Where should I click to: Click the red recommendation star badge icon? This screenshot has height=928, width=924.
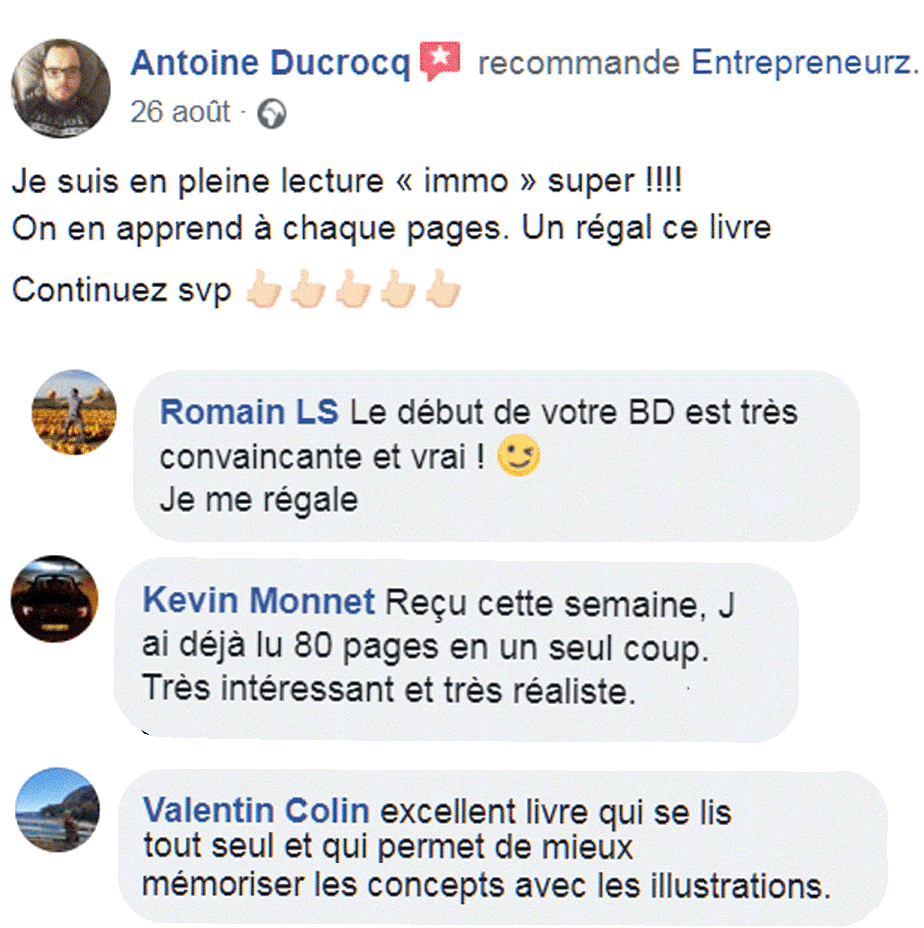pyautogui.click(x=440, y=61)
